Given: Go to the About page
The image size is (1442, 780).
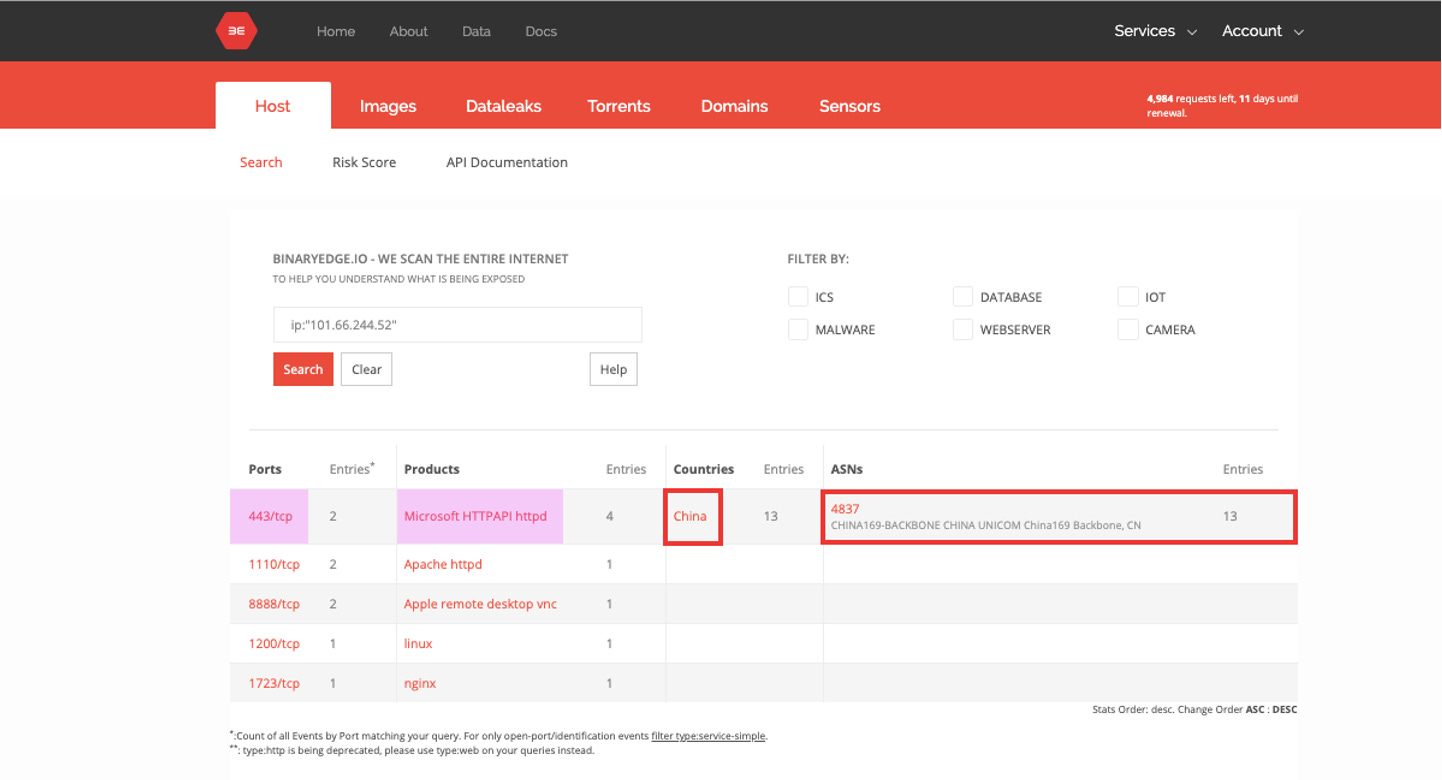Looking at the screenshot, I should pyautogui.click(x=408, y=31).
